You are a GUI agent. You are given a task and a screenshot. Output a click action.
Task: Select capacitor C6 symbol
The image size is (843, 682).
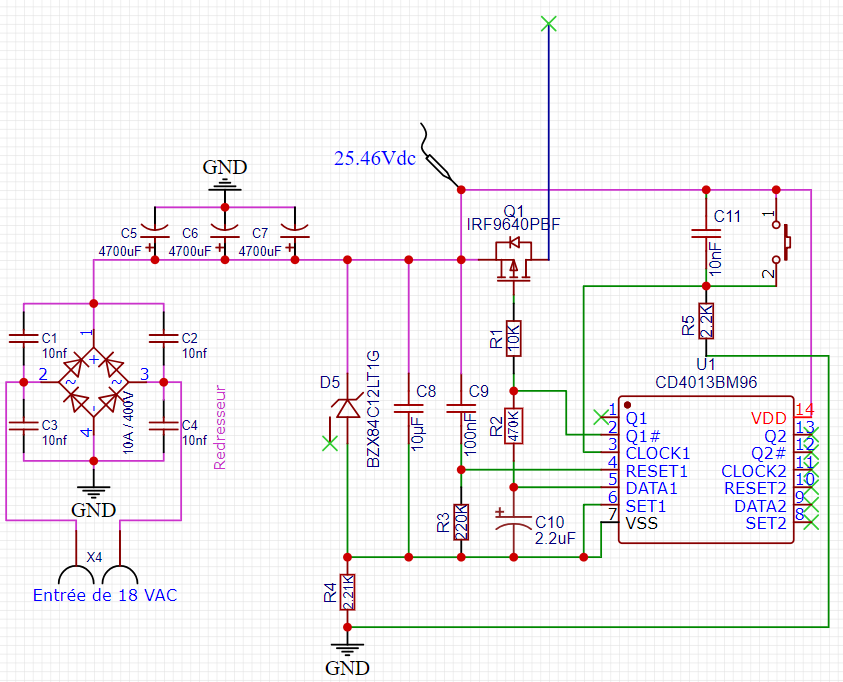pos(225,232)
